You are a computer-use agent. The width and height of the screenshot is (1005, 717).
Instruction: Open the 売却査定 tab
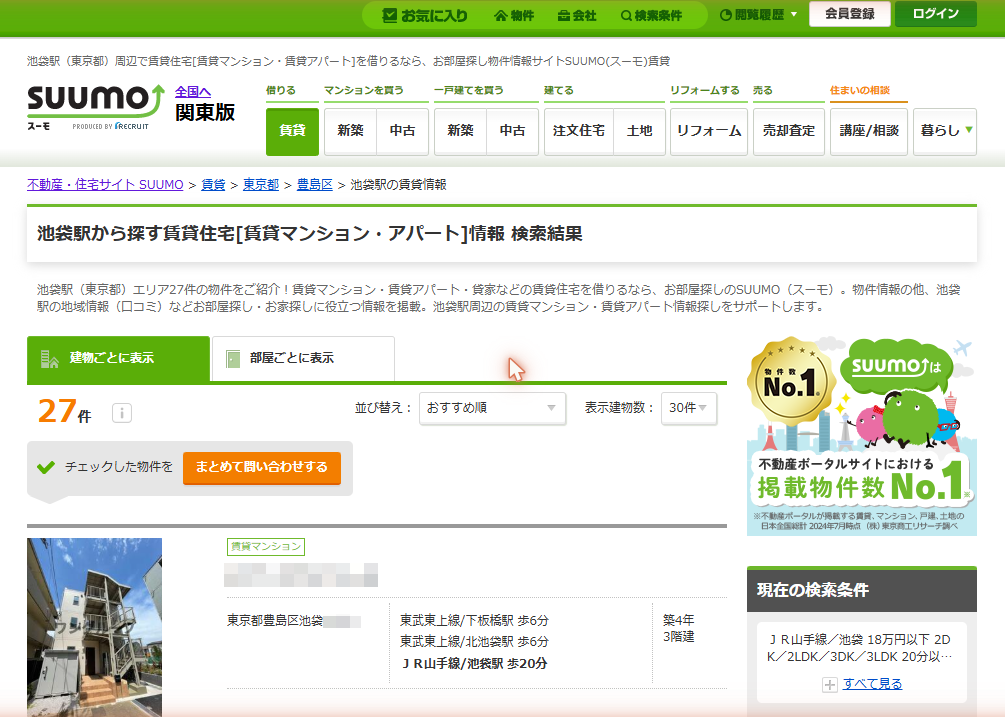coord(788,131)
